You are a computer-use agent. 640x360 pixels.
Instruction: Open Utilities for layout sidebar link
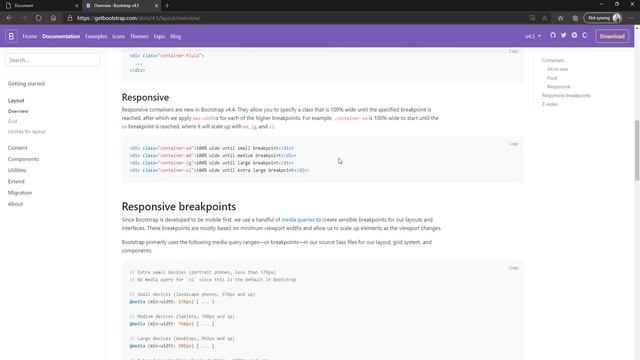pos(27,131)
